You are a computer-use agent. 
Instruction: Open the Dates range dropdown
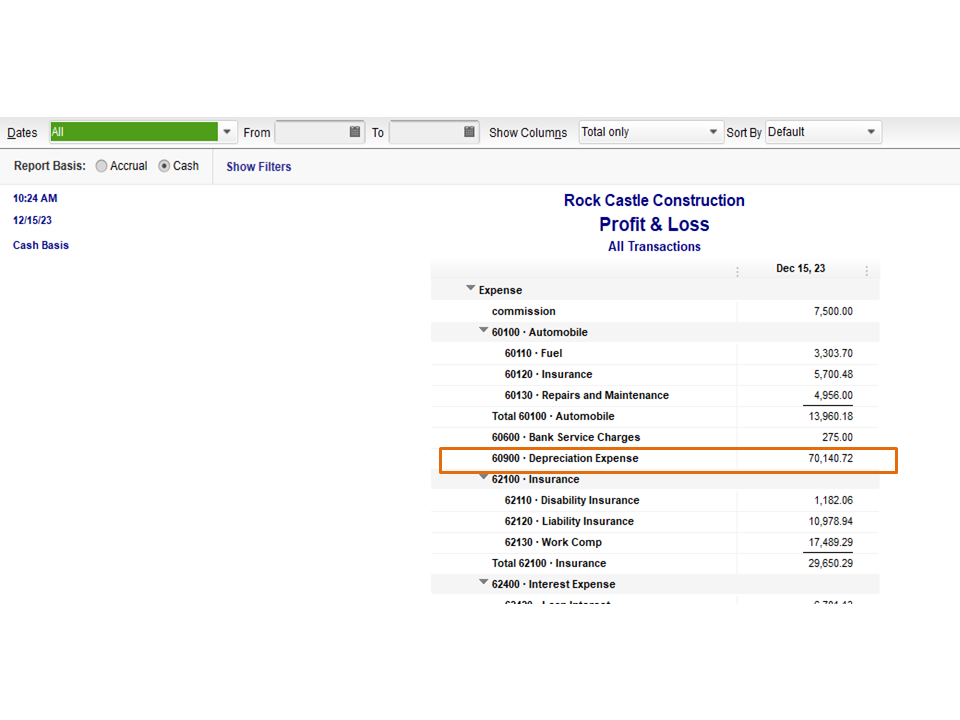[x=227, y=132]
